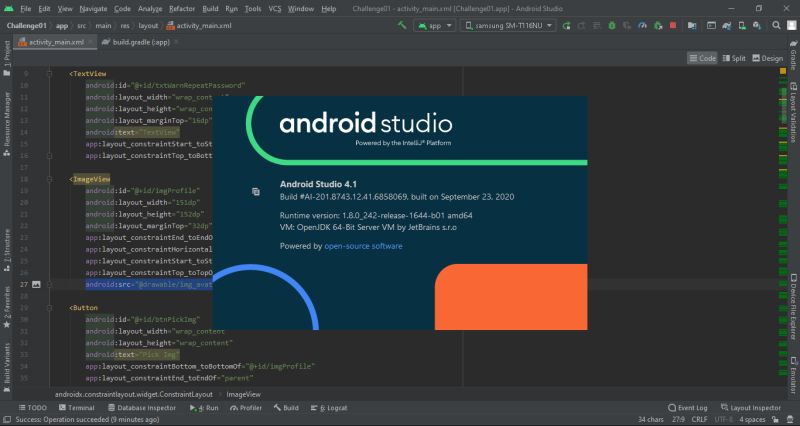Open the SDK Manager icon

click(x=757, y=26)
